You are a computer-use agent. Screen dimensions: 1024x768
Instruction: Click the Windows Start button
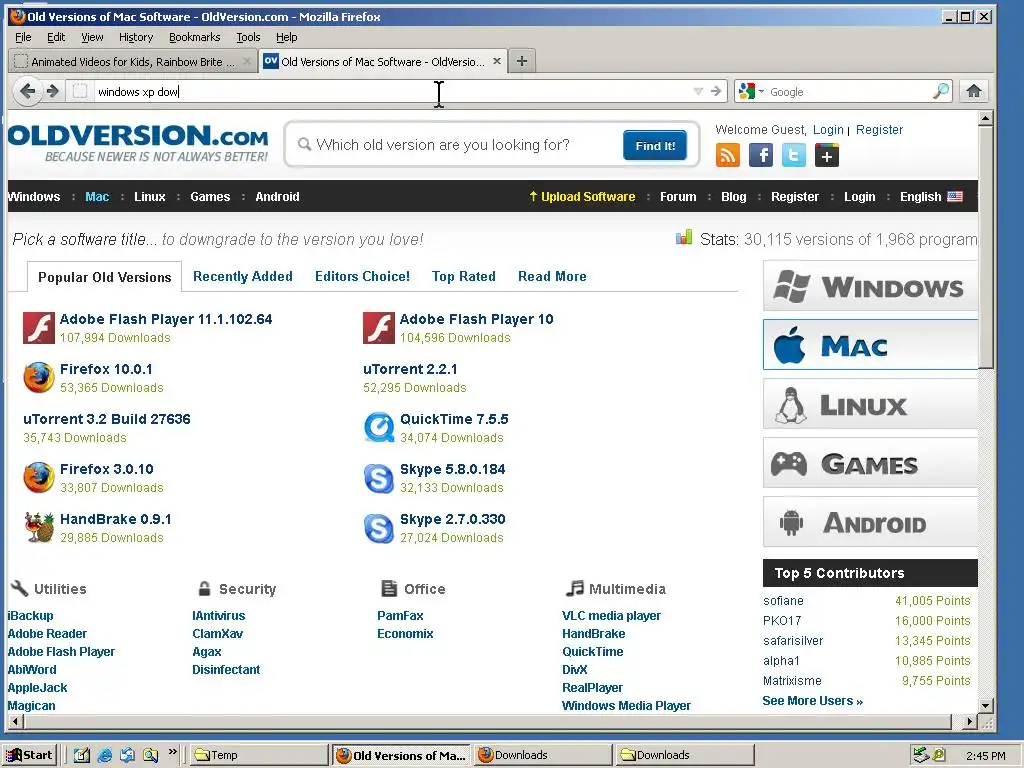29,755
